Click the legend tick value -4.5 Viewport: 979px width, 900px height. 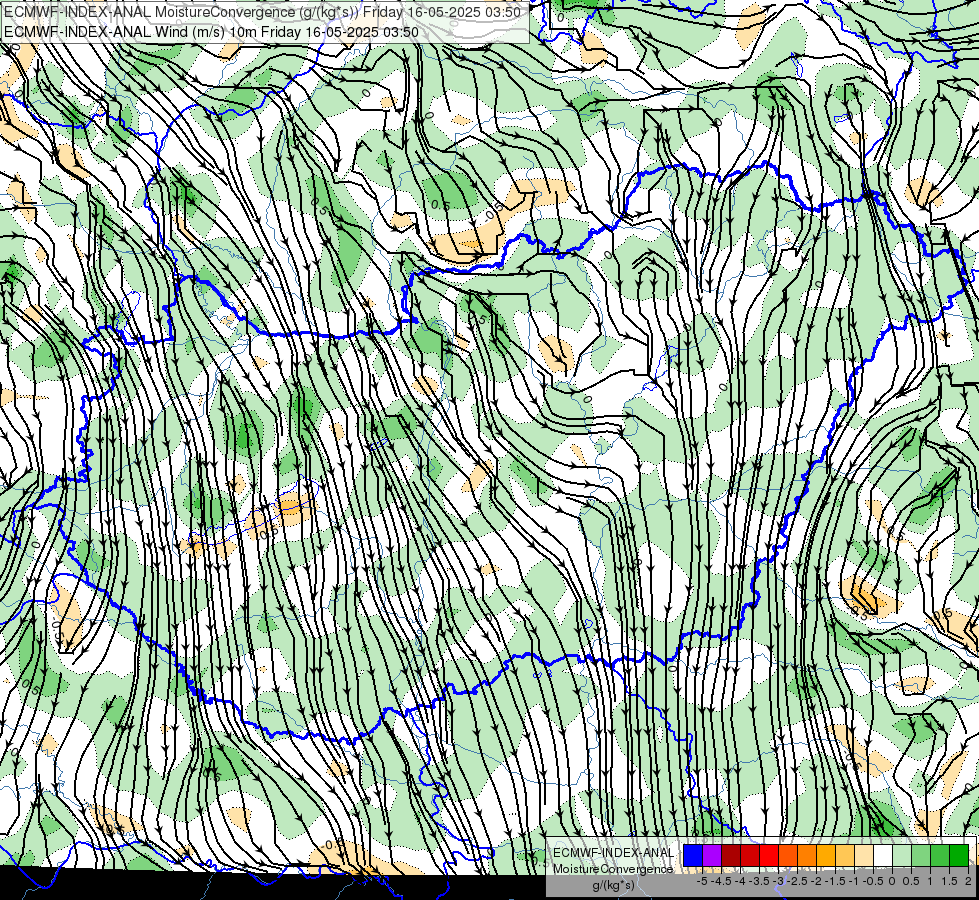click(721, 881)
